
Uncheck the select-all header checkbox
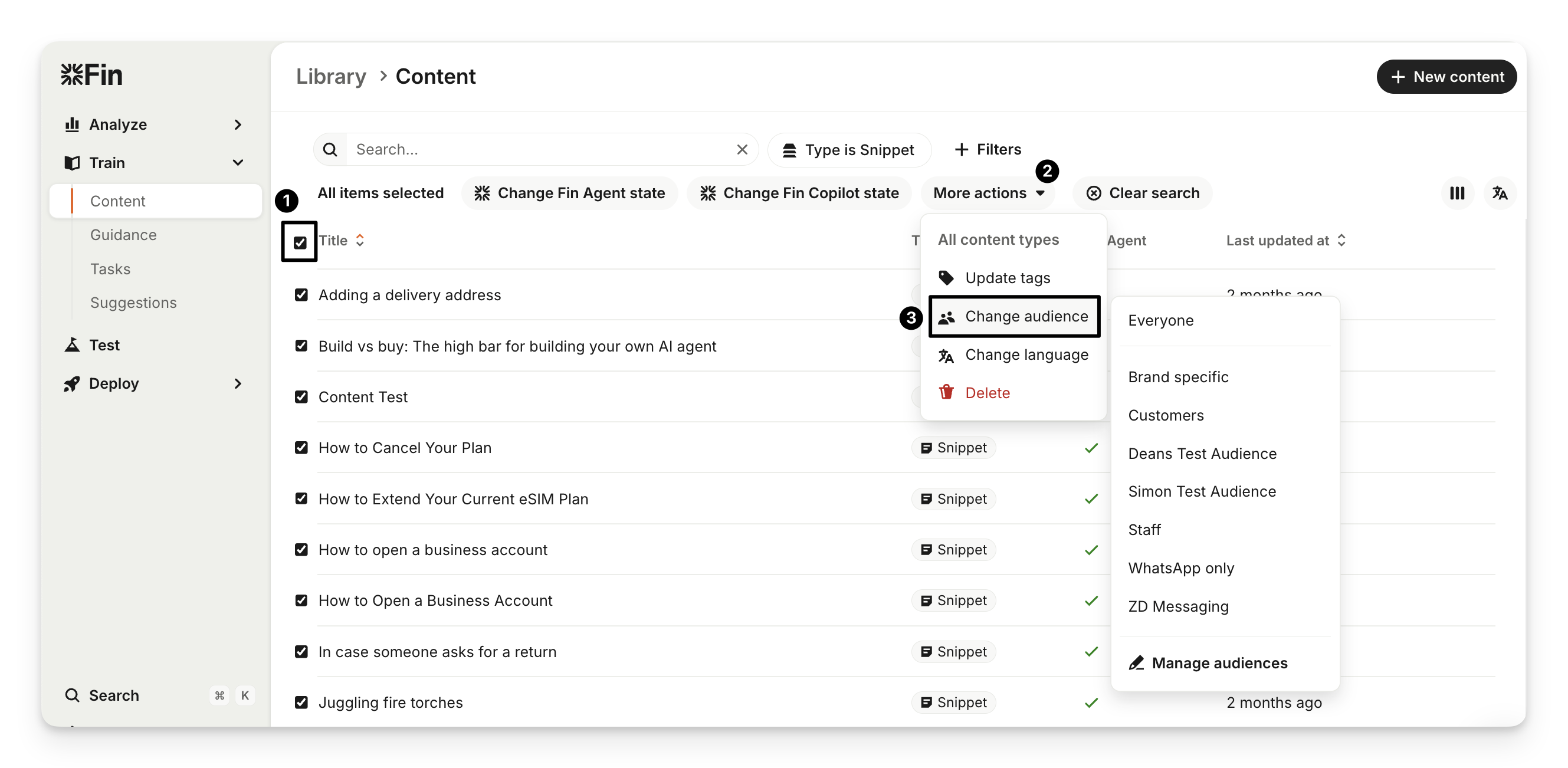point(300,243)
